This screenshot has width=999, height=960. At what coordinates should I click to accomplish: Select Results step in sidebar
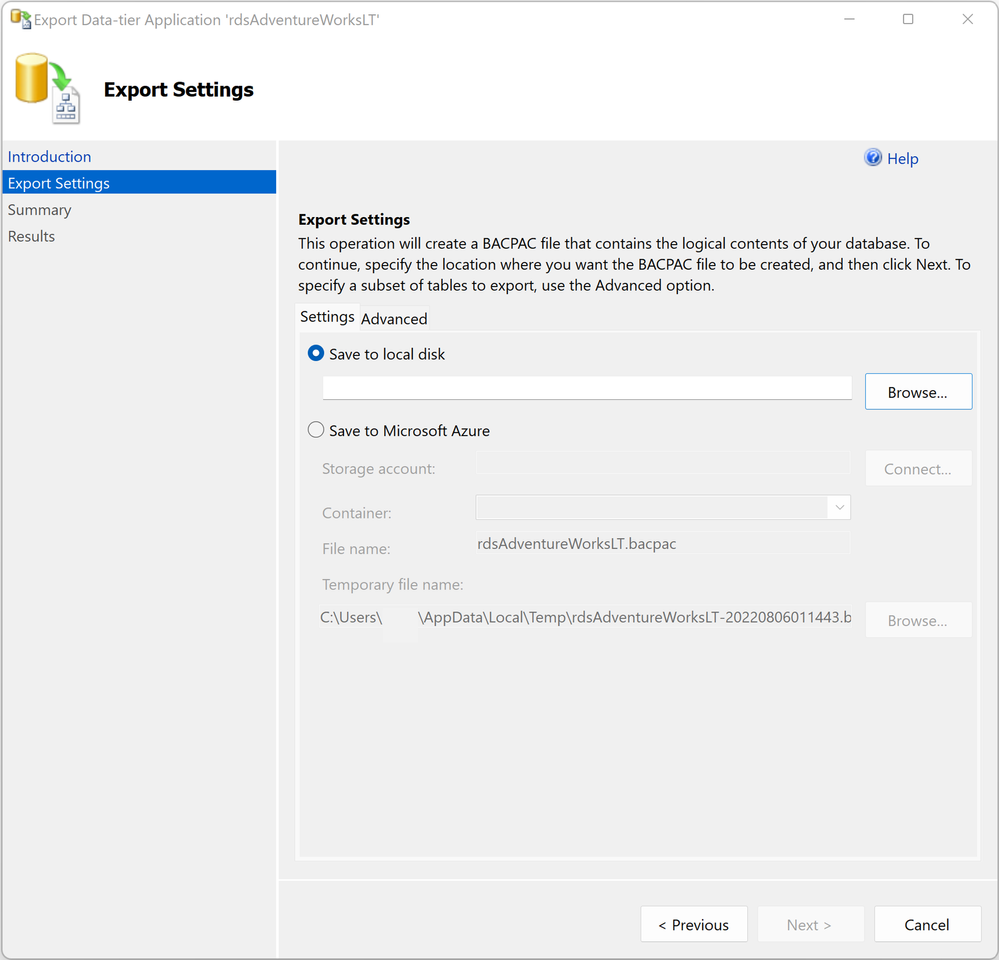point(31,236)
